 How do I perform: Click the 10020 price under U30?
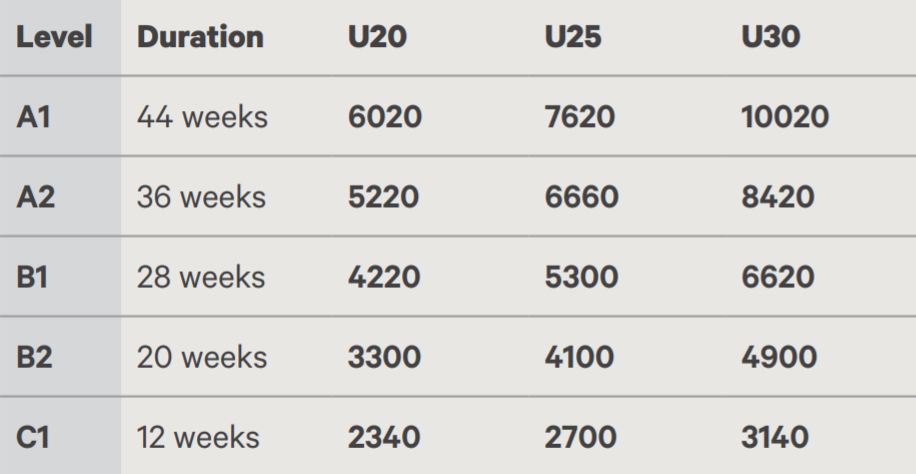pos(785,117)
